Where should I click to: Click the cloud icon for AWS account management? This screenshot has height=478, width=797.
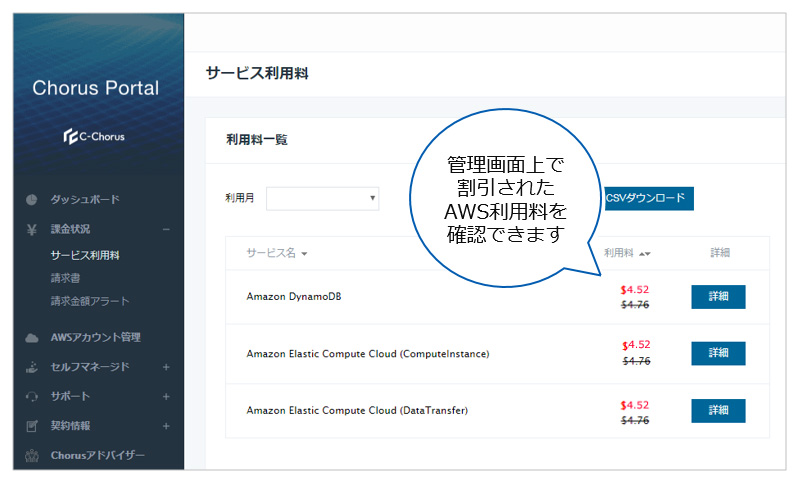[x=32, y=338]
